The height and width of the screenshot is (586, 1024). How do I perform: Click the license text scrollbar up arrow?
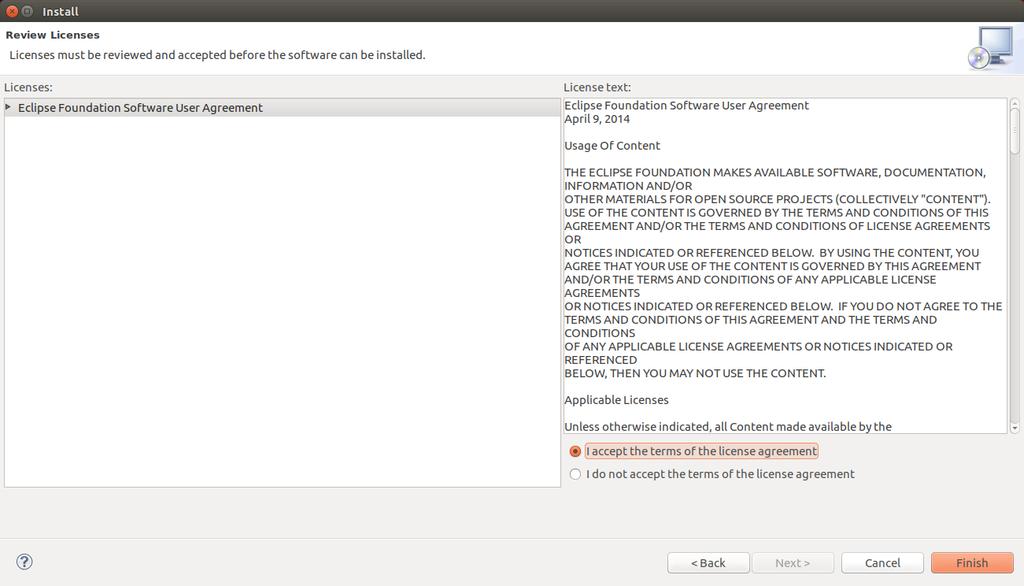[x=1014, y=103]
